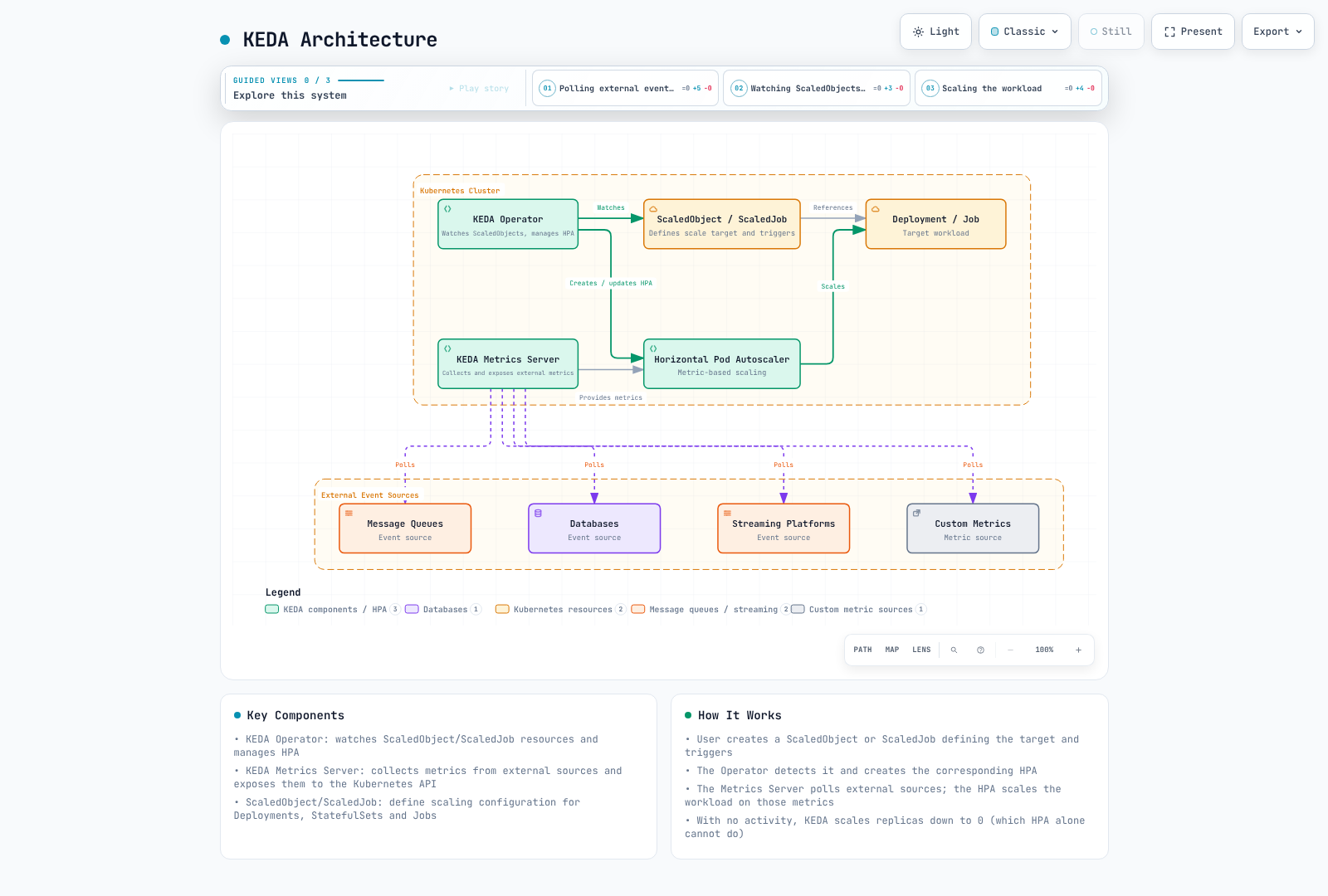Viewport: 1328px width, 896px height.
Task: Click the Streaming Platforms node icon
Action: point(727,513)
